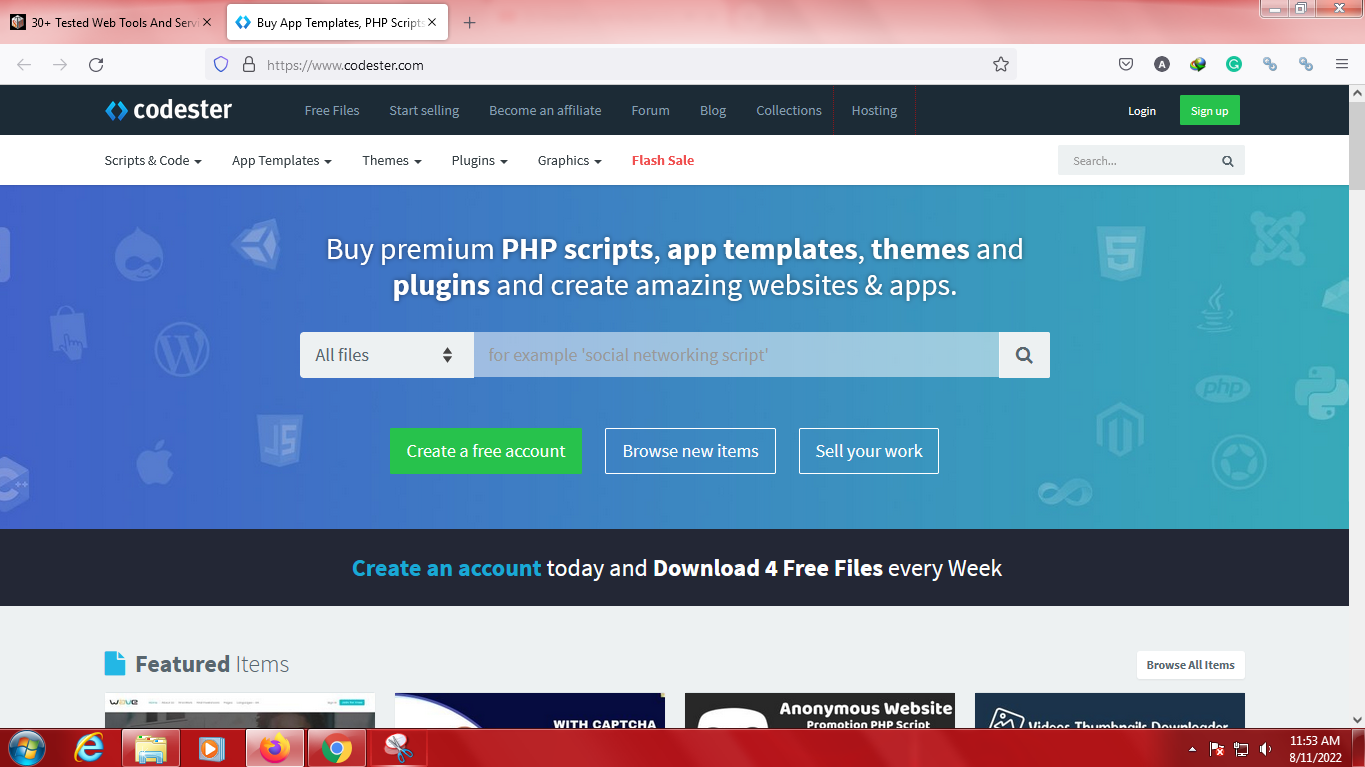
Task: Click the browser forward arrow
Action: click(x=60, y=65)
